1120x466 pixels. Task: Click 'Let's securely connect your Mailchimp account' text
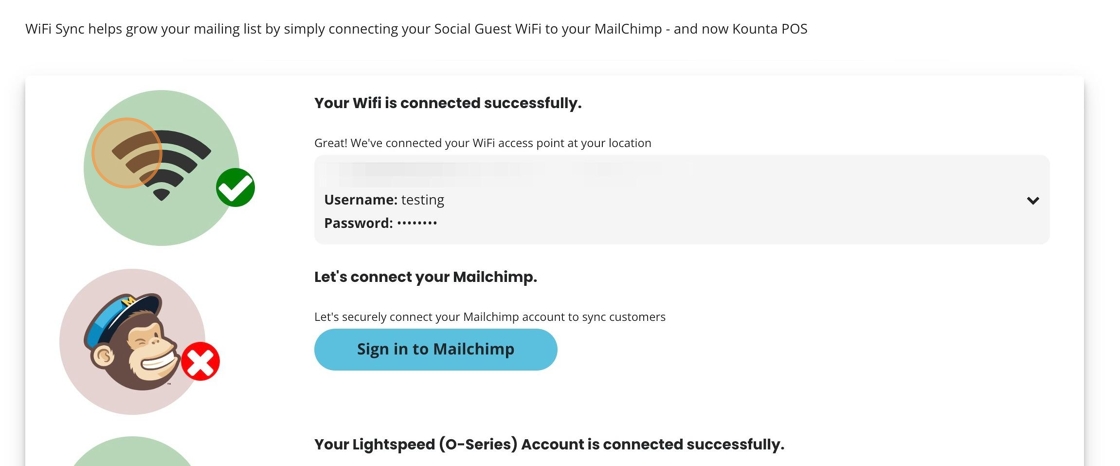pyautogui.click(x=490, y=317)
